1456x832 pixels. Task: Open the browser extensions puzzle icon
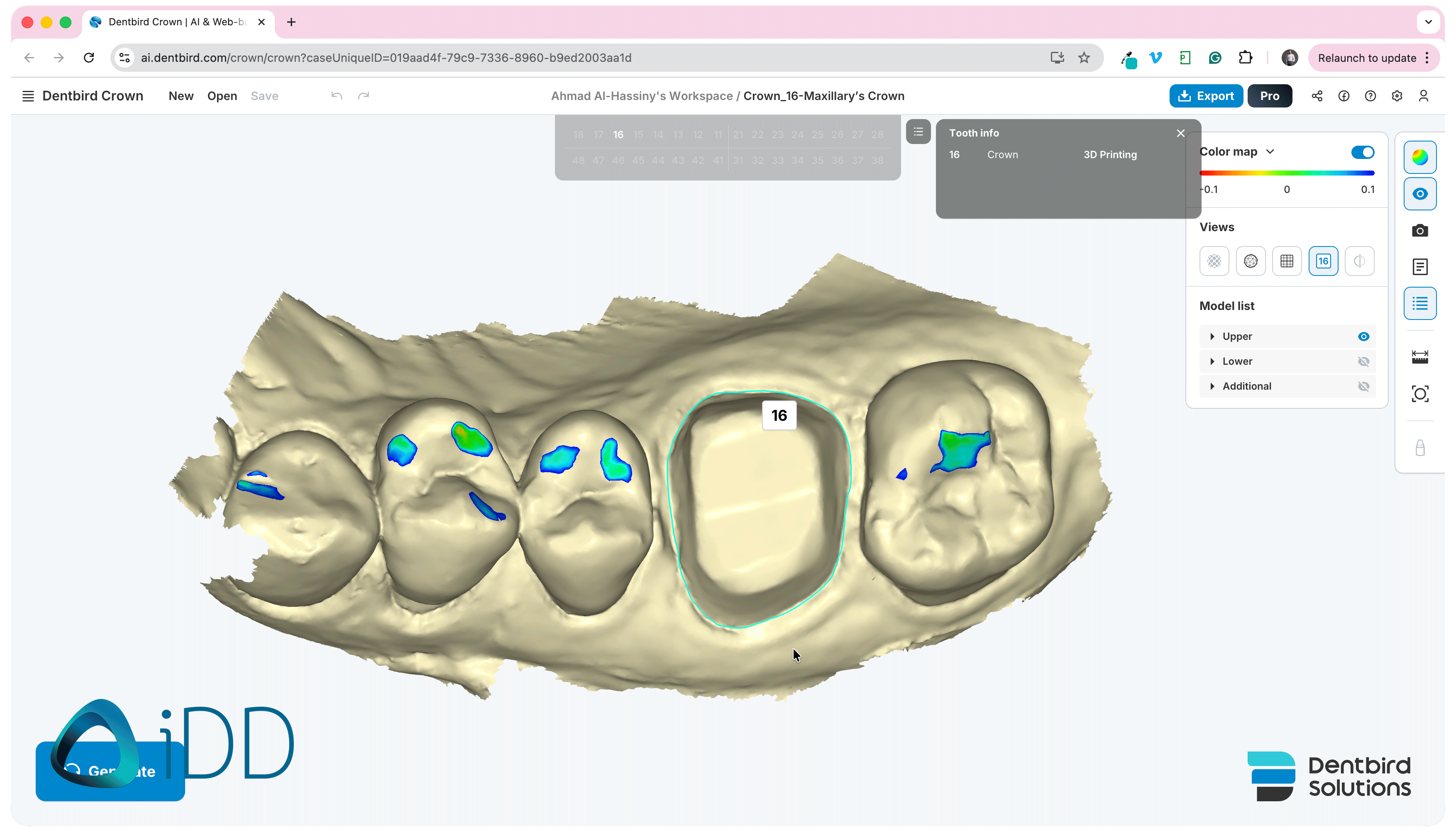tap(1245, 58)
